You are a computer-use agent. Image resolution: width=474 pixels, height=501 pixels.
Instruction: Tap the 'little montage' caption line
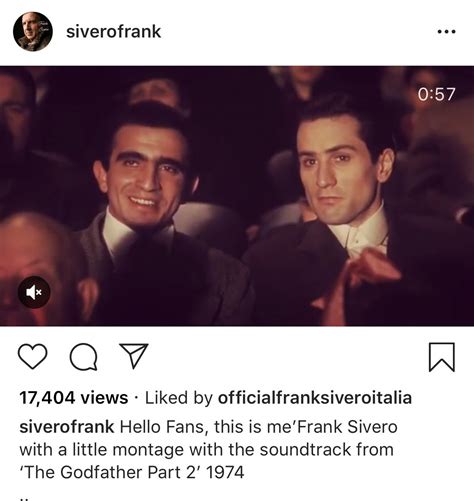pos(207,450)
